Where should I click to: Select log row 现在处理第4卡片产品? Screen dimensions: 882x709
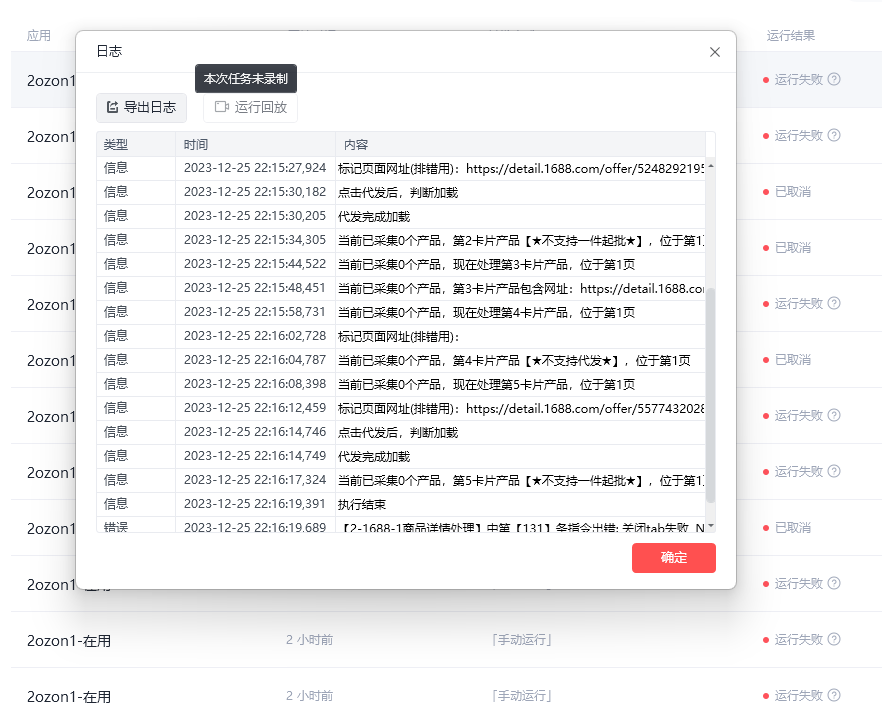(401, 312)
